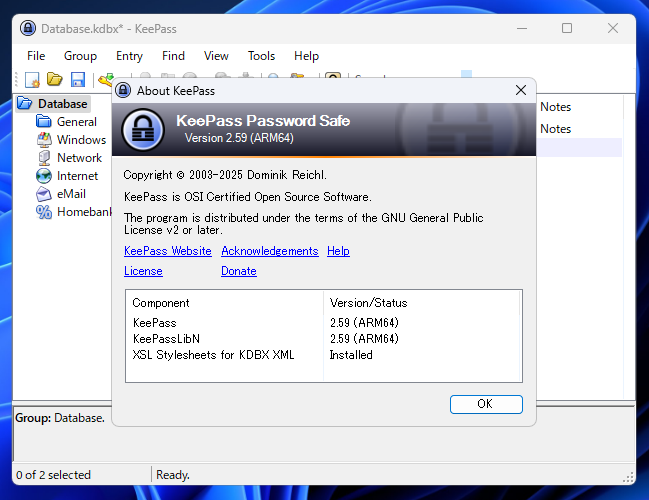Click the Open database folder icon
This screenshot has height=500, width=649.
coord(55,79)
